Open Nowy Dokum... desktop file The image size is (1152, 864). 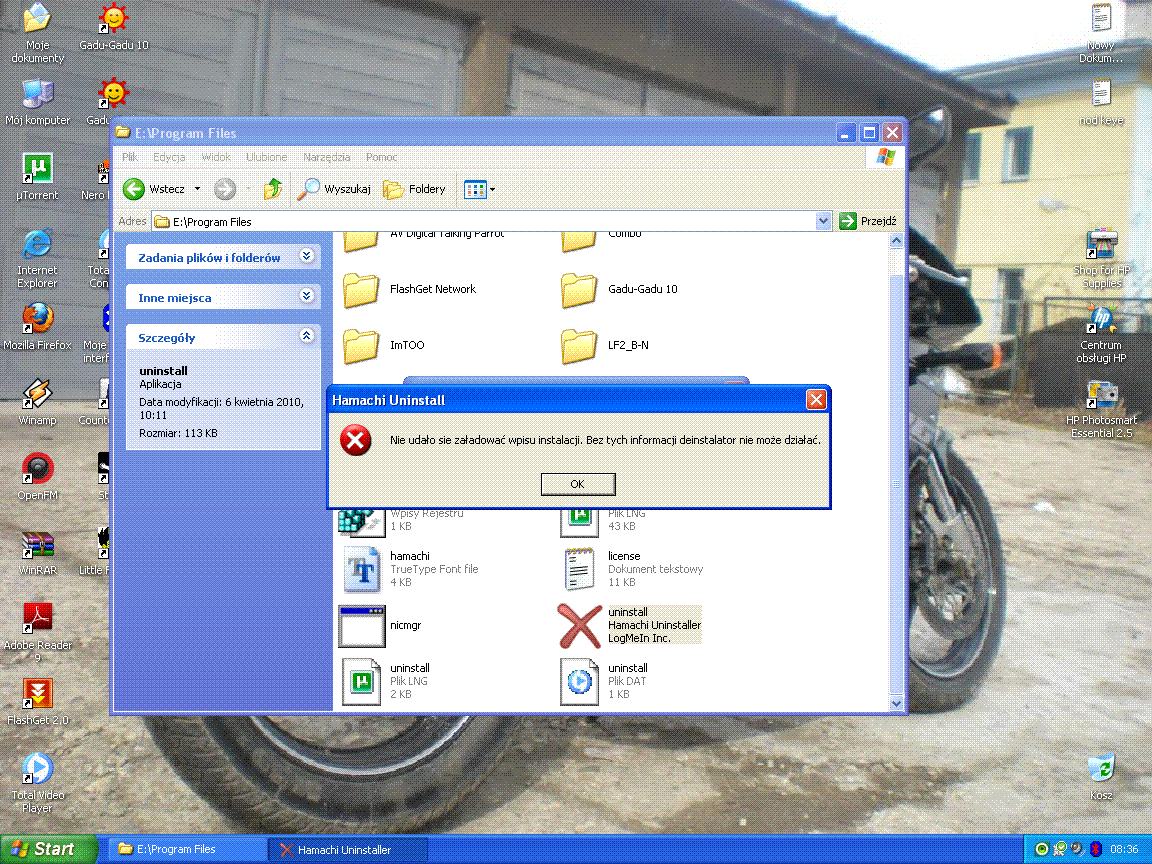1101,33
